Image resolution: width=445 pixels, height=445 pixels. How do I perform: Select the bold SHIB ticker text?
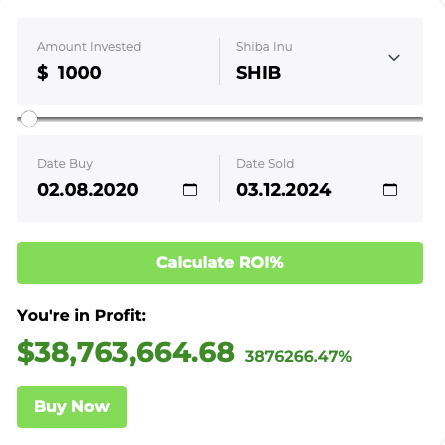click(258, 73)
